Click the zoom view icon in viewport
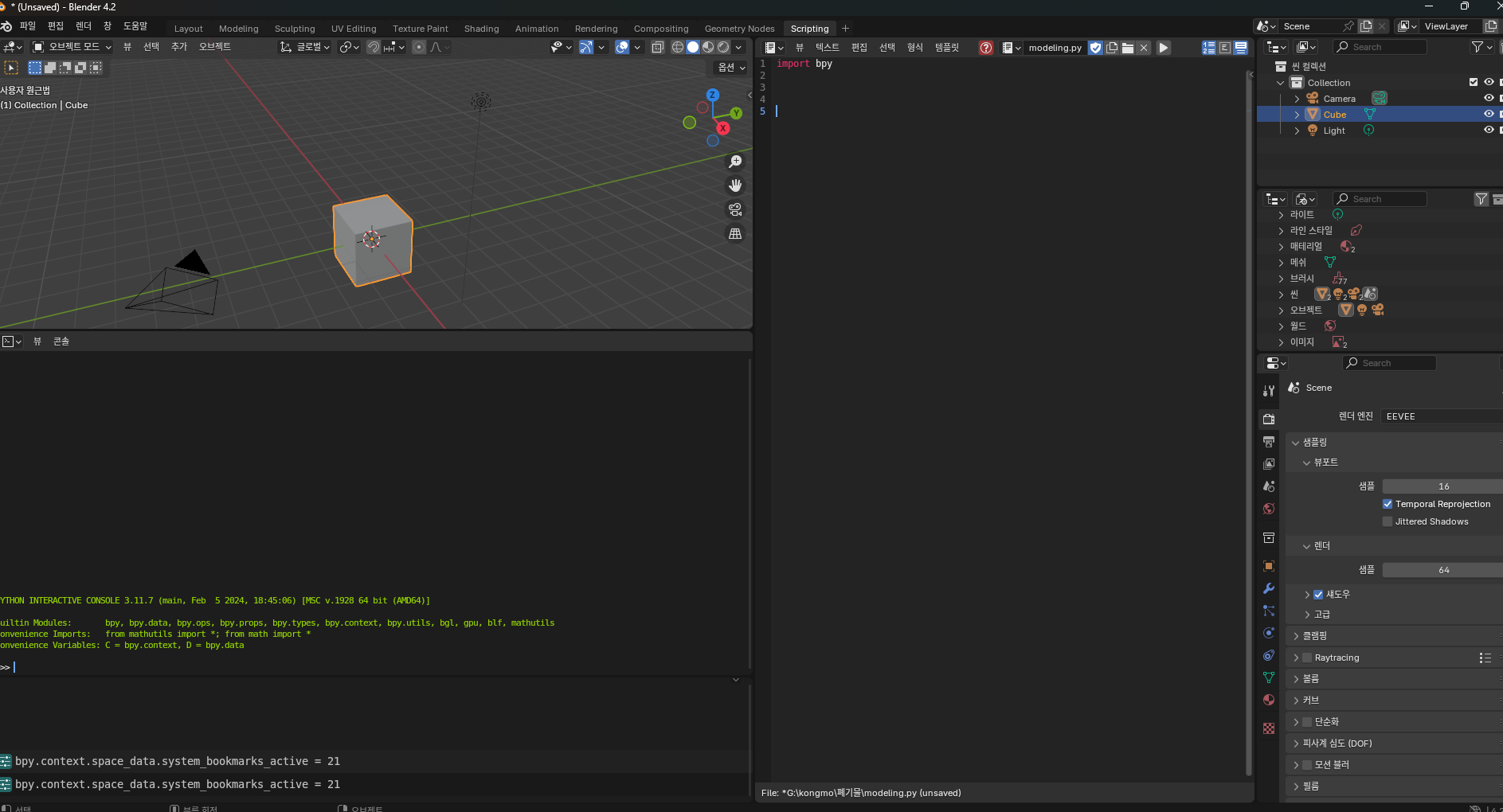Image resolution: width=1503 pixels, height=812 pixels. pos(735,162)
